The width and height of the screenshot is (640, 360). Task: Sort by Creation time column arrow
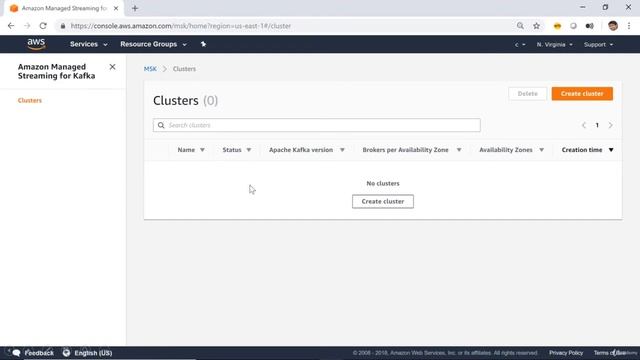coord(611,150)
